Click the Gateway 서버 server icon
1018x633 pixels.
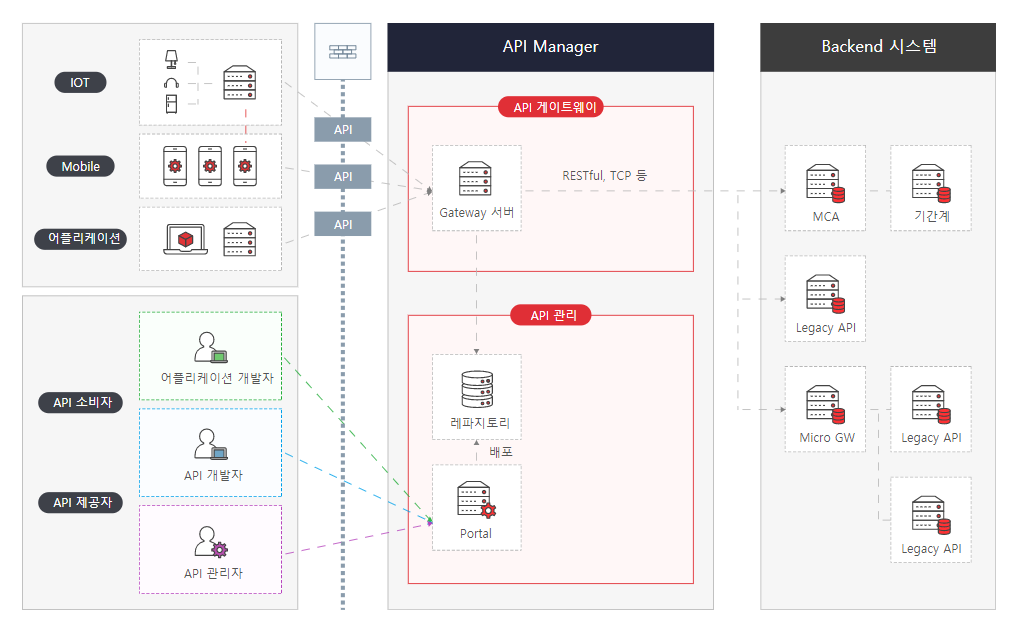[x=475, y=179]
